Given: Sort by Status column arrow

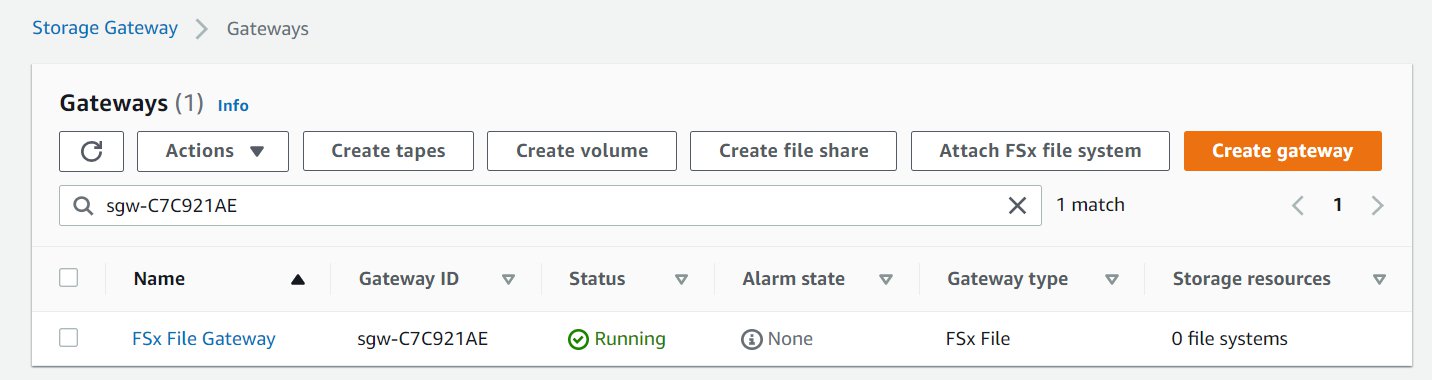Looking at the screenshot, I should [x=682, y=280].
